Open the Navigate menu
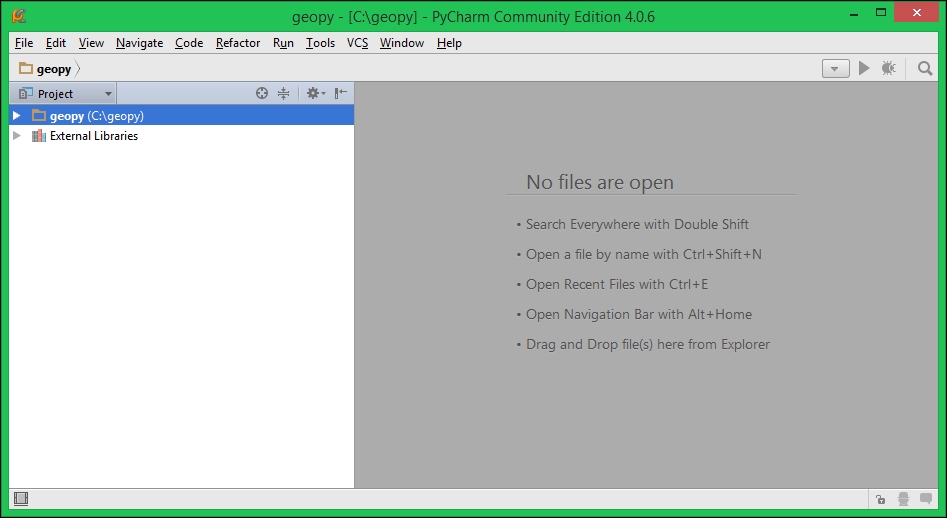The height and width of the screenshot is (518, 947). tap(140, 43)
